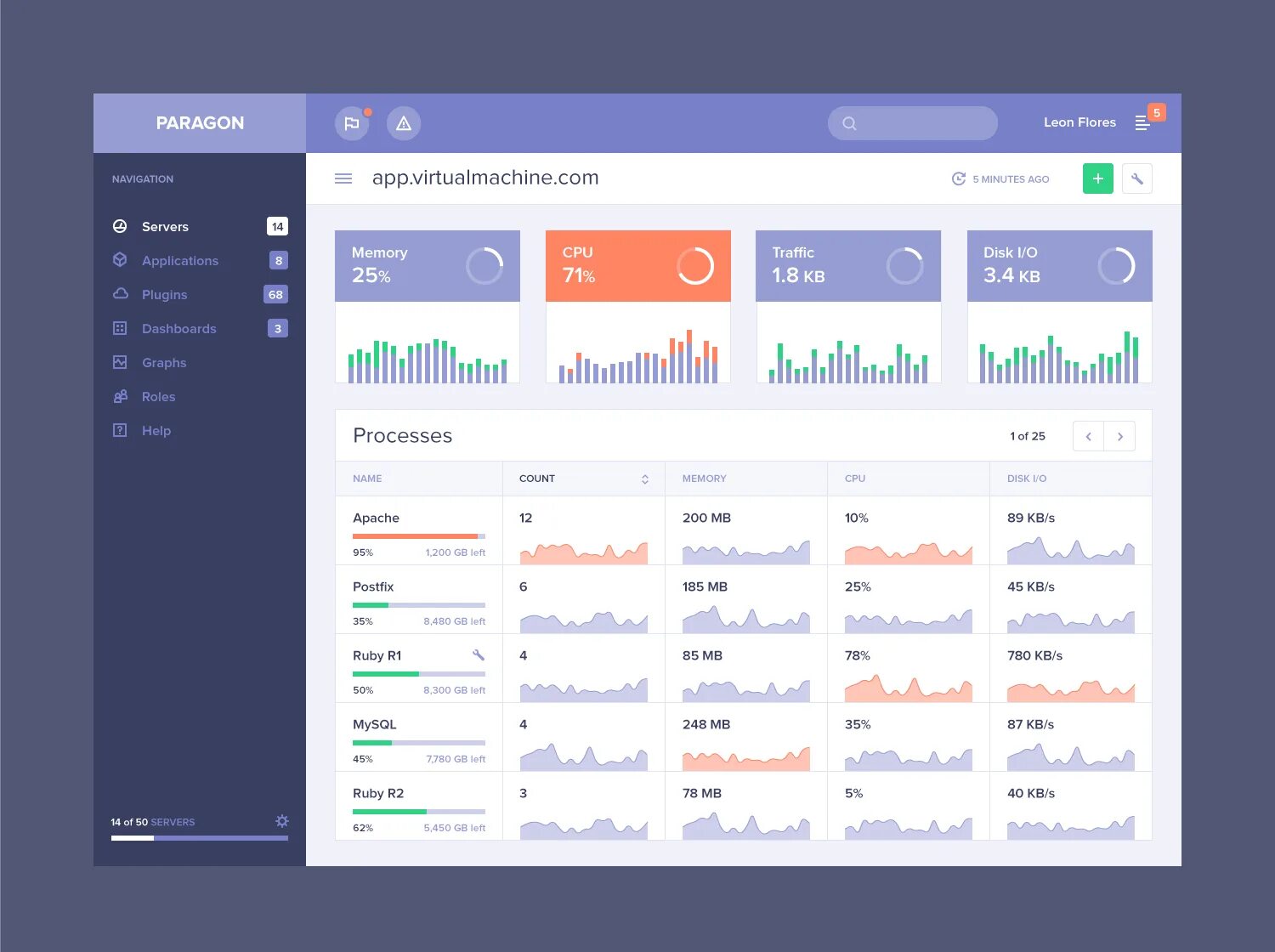Select the Apache process name
Viewport: 1275px width, 952px height.
(x=376, y=518)
